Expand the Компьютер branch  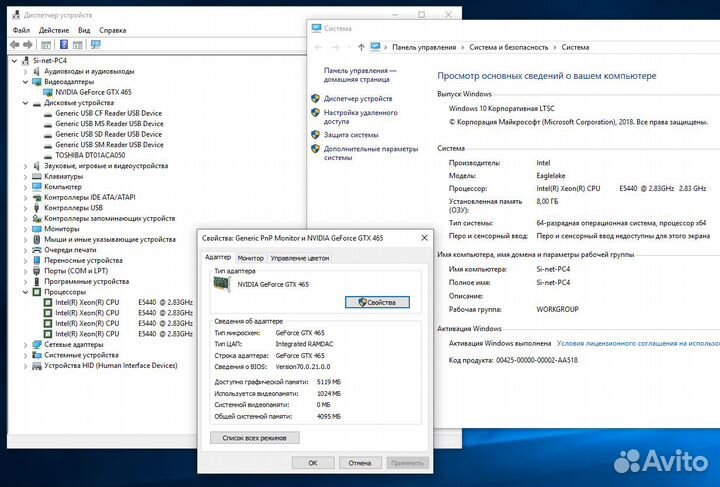[x=26, y=187]
